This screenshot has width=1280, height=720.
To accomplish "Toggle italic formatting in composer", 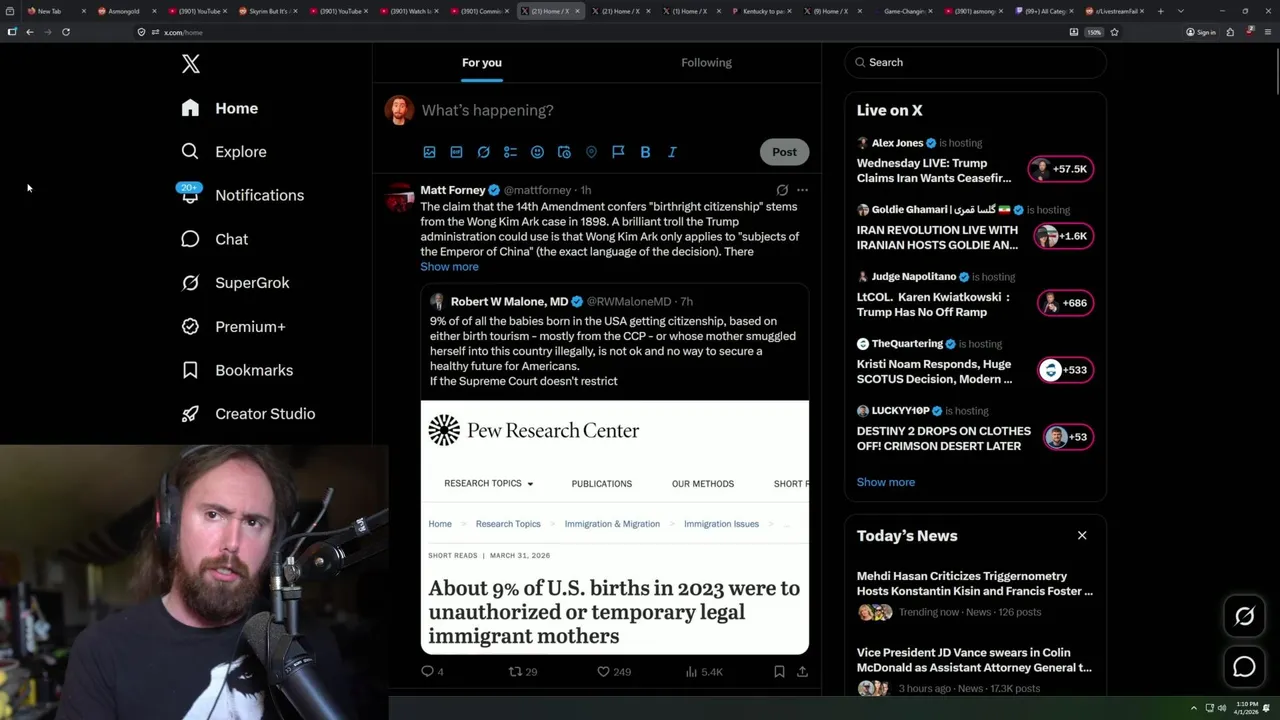I will click(672, 152).
